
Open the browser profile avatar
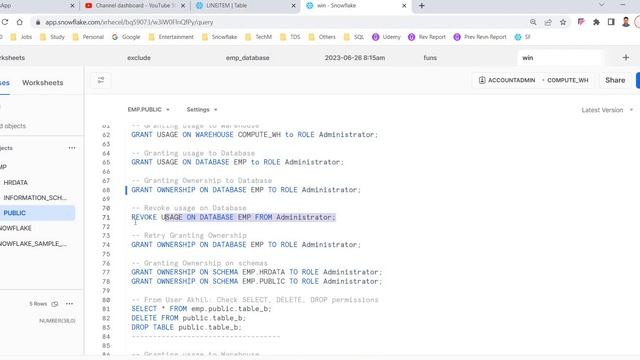(626, 22)
